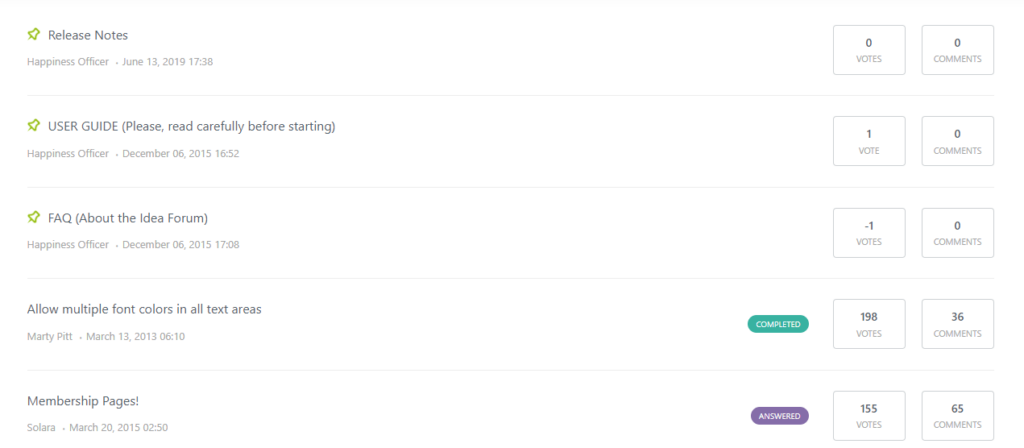Click author name Solara

tap(41, 428)
